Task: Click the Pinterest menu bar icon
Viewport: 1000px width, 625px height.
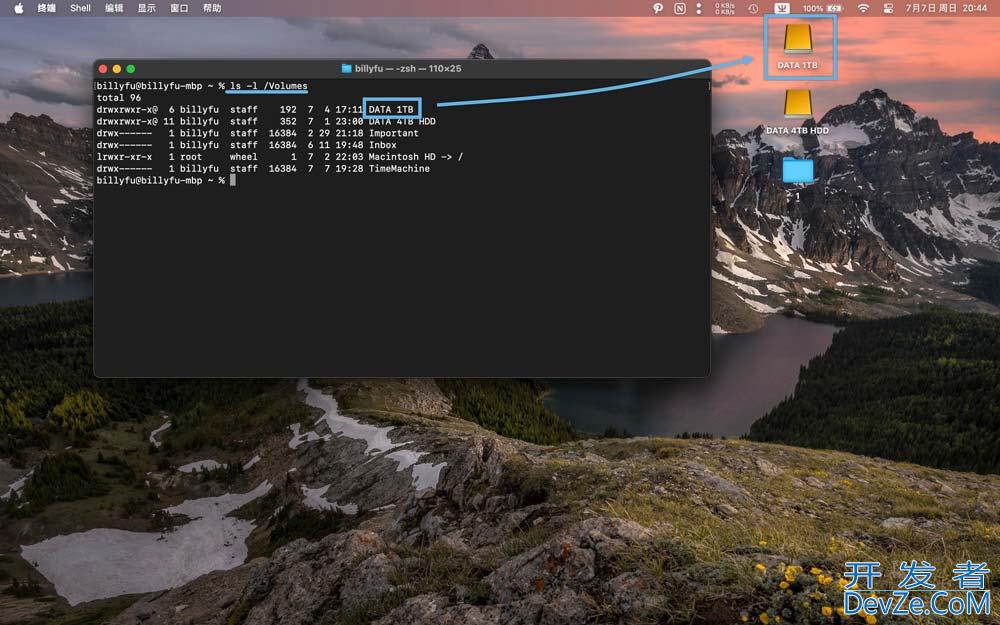Action: click(x=658, y=8)
